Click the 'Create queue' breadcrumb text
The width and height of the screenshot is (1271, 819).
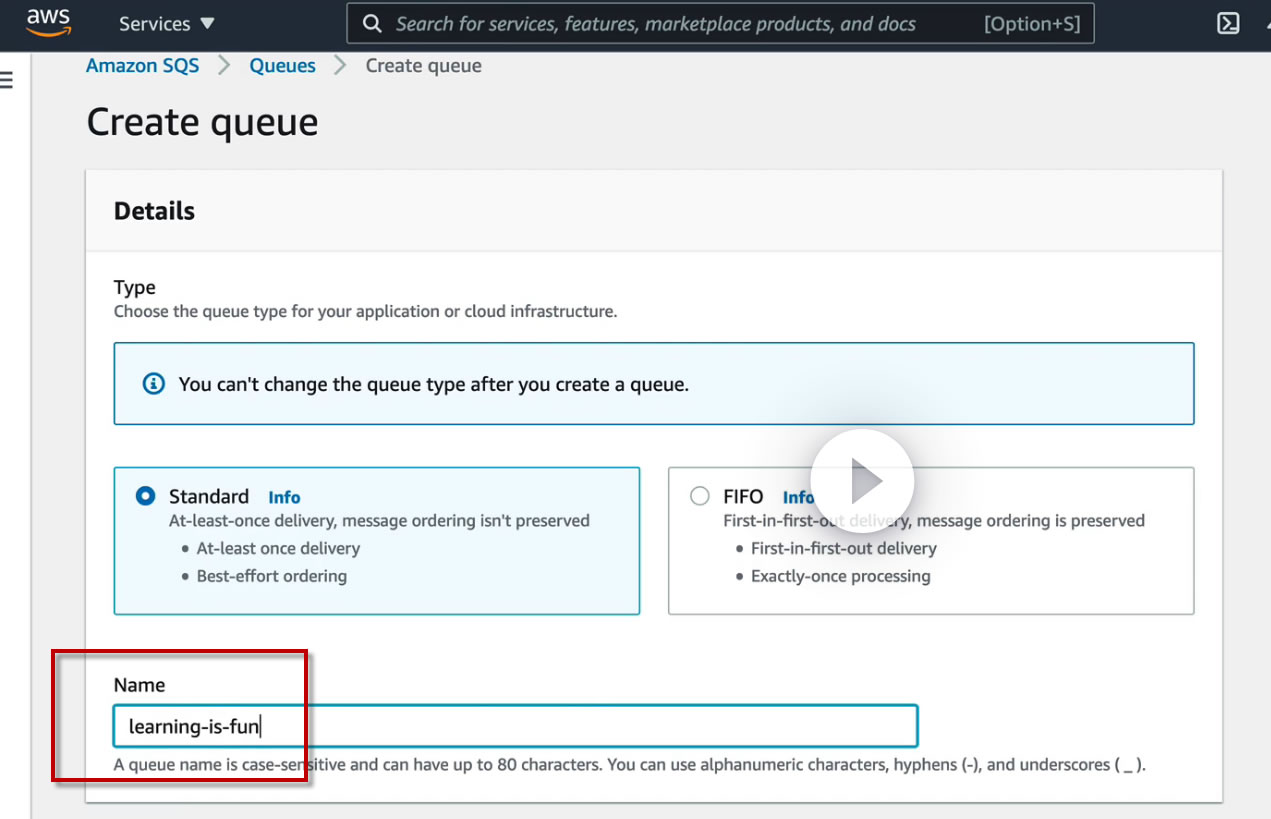point(423,66)
